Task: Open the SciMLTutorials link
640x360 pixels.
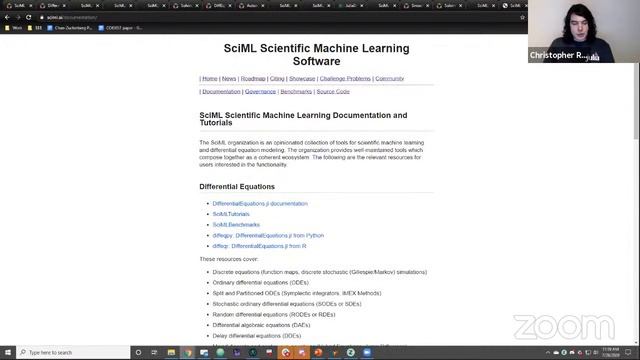Action: (x=231, y=214)
